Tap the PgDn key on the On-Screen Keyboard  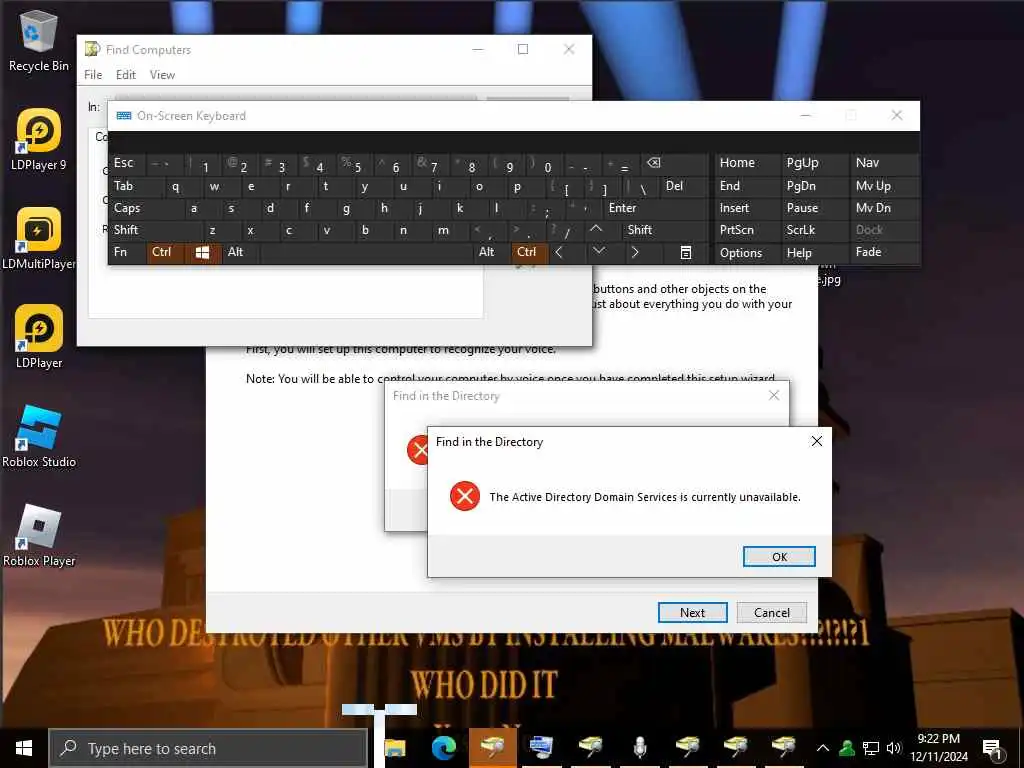tap(814, 186)
